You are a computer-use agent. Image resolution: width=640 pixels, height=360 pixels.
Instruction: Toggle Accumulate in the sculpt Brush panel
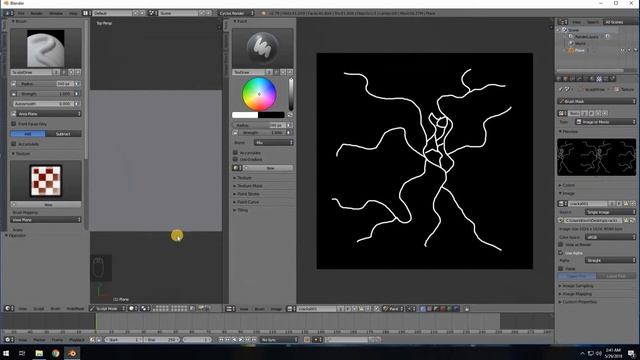click(14, 144)
